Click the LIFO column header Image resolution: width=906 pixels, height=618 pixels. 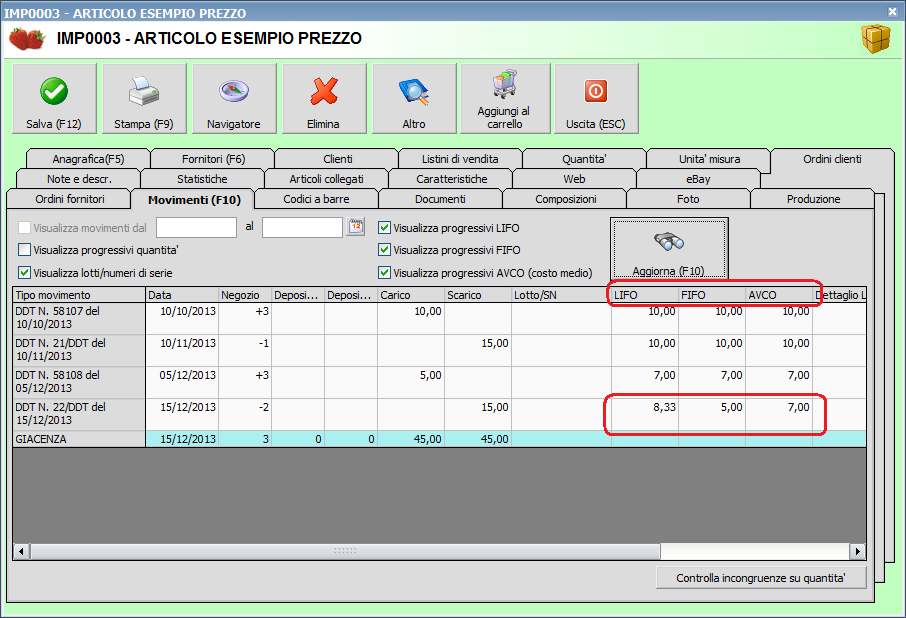[645, 295]
